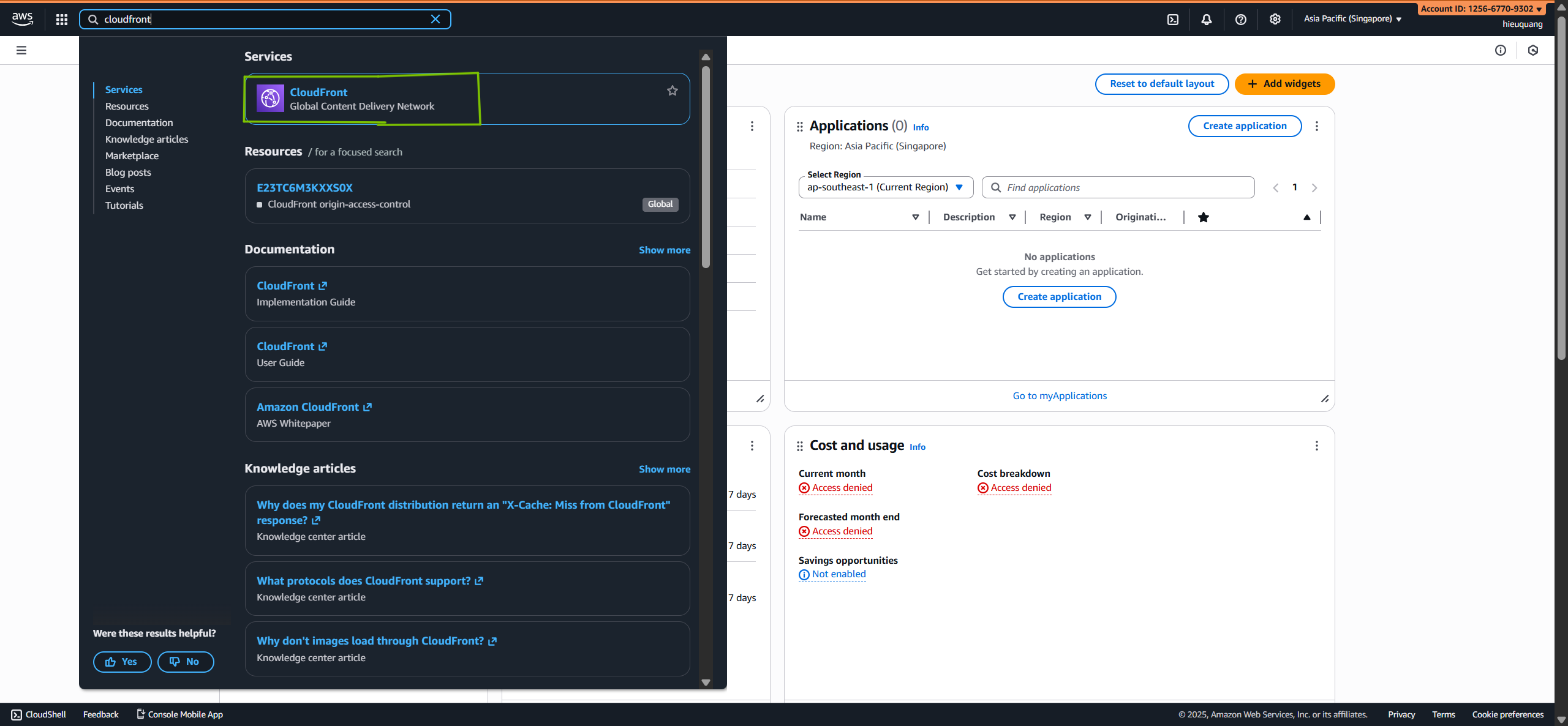The image size is (1568, 726).
Task: Click Add widgets button
Action: 1284,84
